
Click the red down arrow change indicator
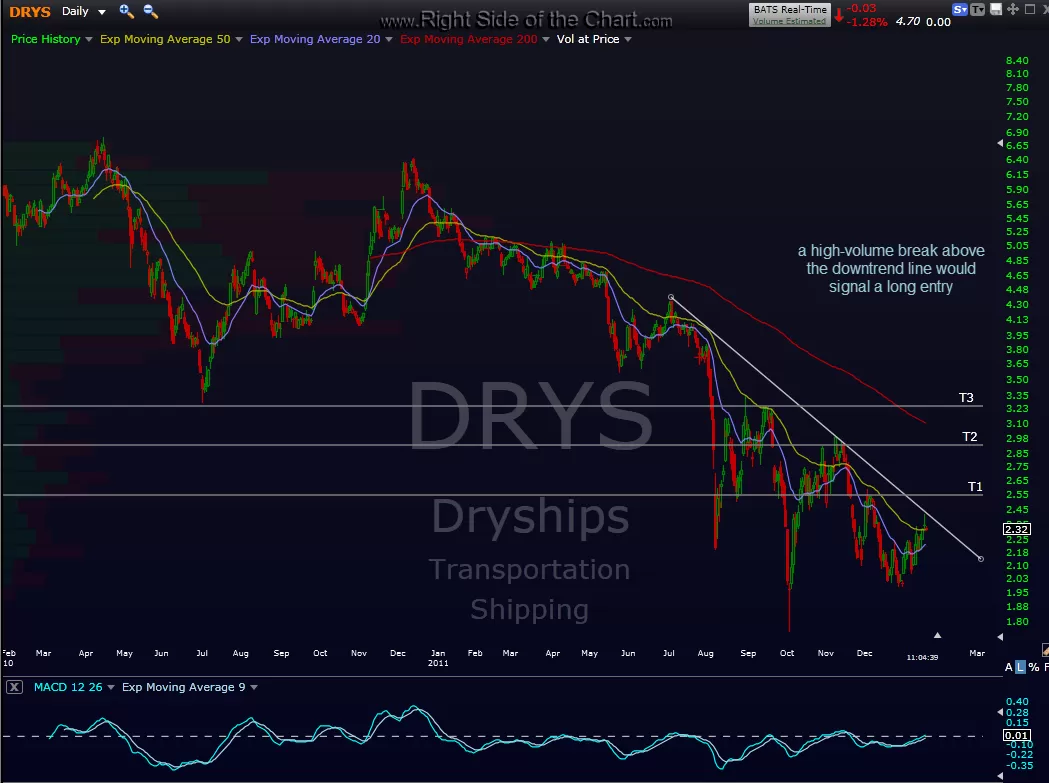pyautogui.click(x=838, y=15)
